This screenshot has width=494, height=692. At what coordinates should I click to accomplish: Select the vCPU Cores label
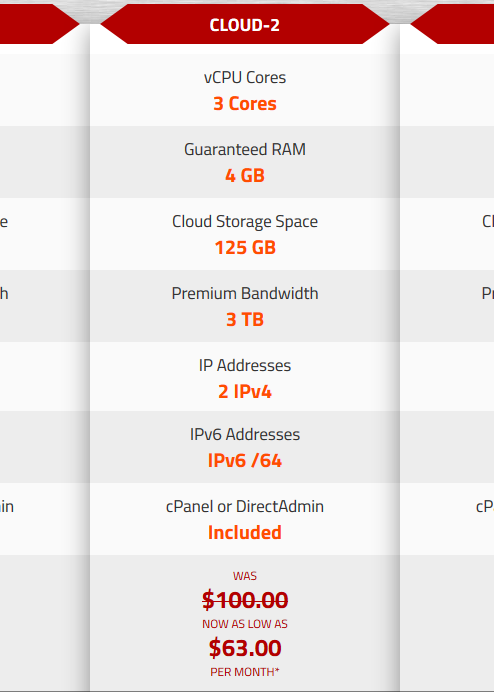tap(245, 78)
